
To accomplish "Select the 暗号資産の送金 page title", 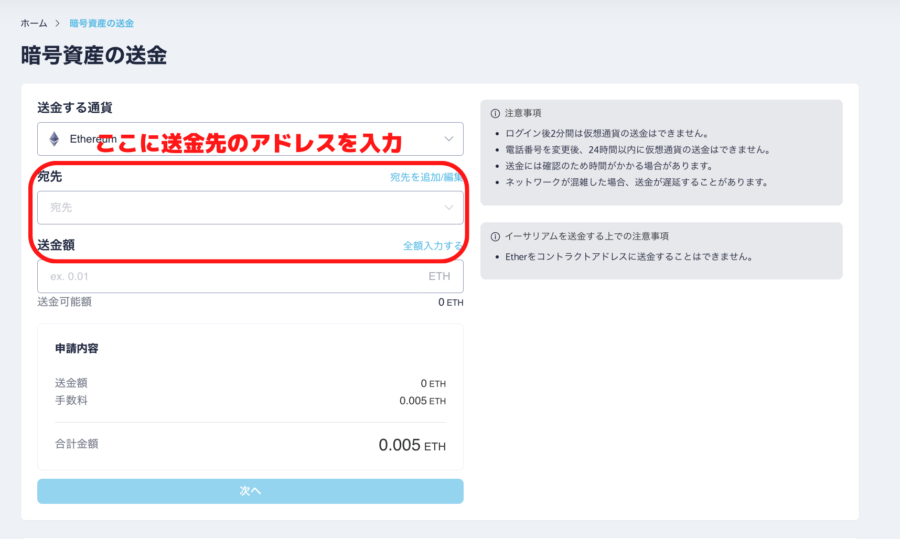I will tap(94, 56).
